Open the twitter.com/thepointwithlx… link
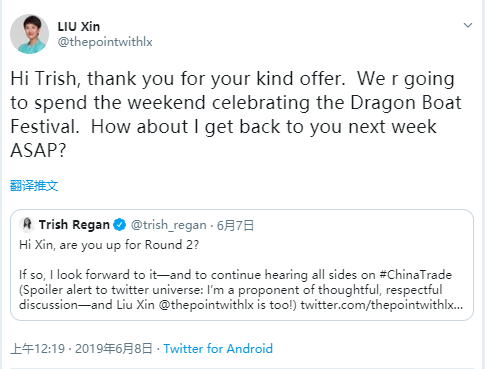Viewport: 485px width, 369px height. 382,305
